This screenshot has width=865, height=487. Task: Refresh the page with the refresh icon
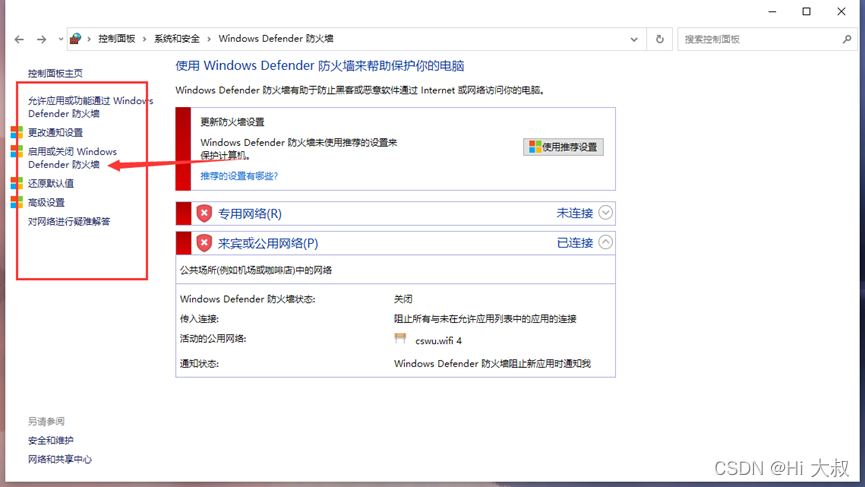(x=659, y=39)
